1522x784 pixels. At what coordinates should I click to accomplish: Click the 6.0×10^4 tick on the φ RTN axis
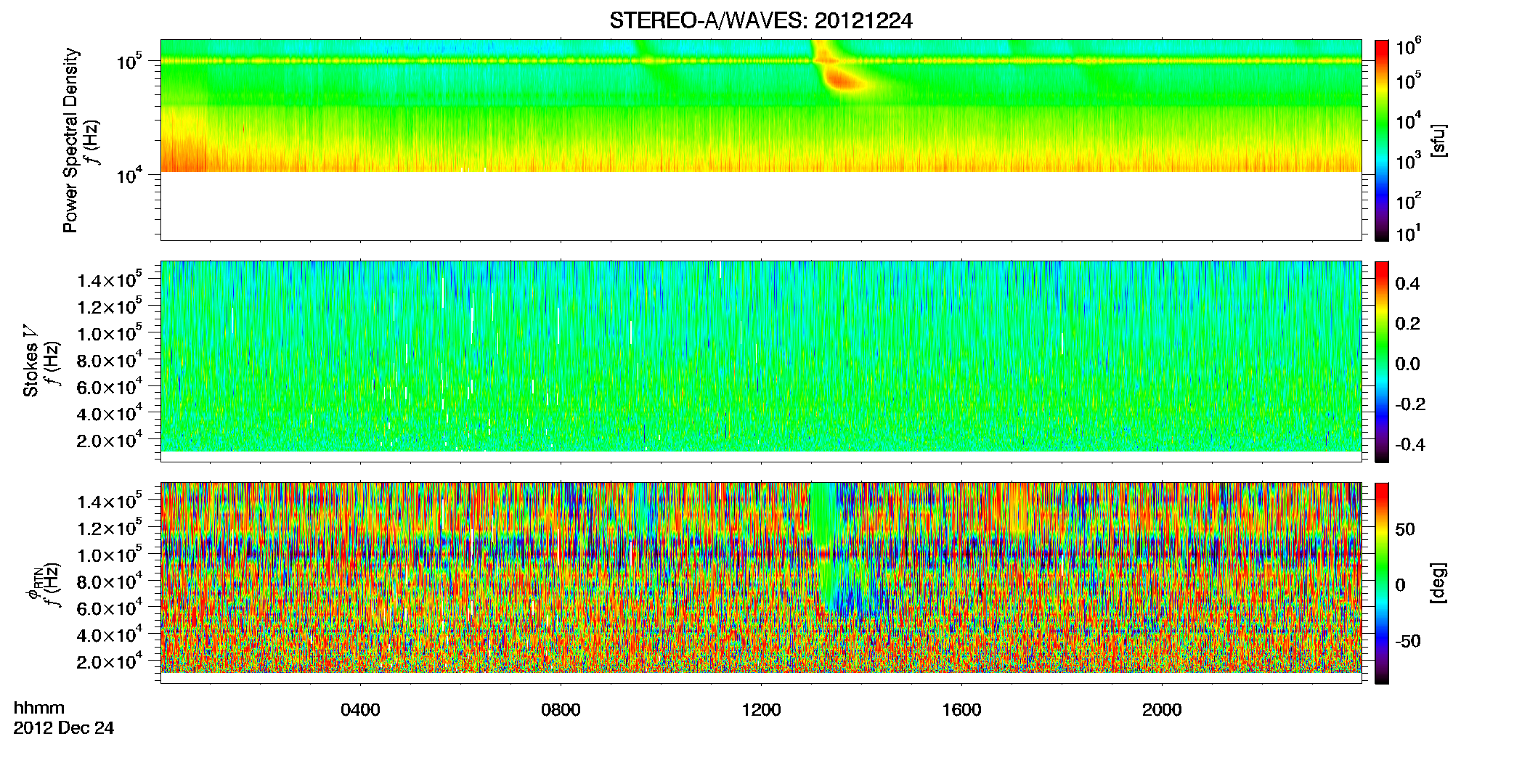tap(109, 609)
